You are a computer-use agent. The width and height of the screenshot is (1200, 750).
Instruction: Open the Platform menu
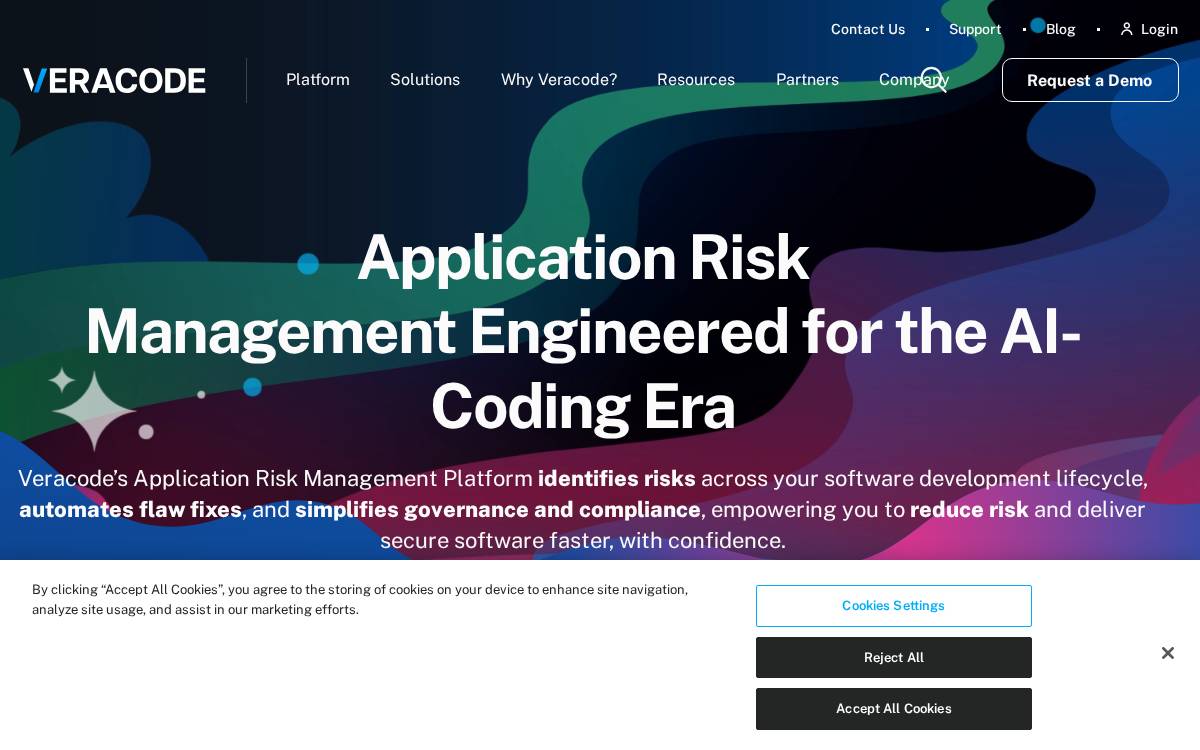(318, 79)
